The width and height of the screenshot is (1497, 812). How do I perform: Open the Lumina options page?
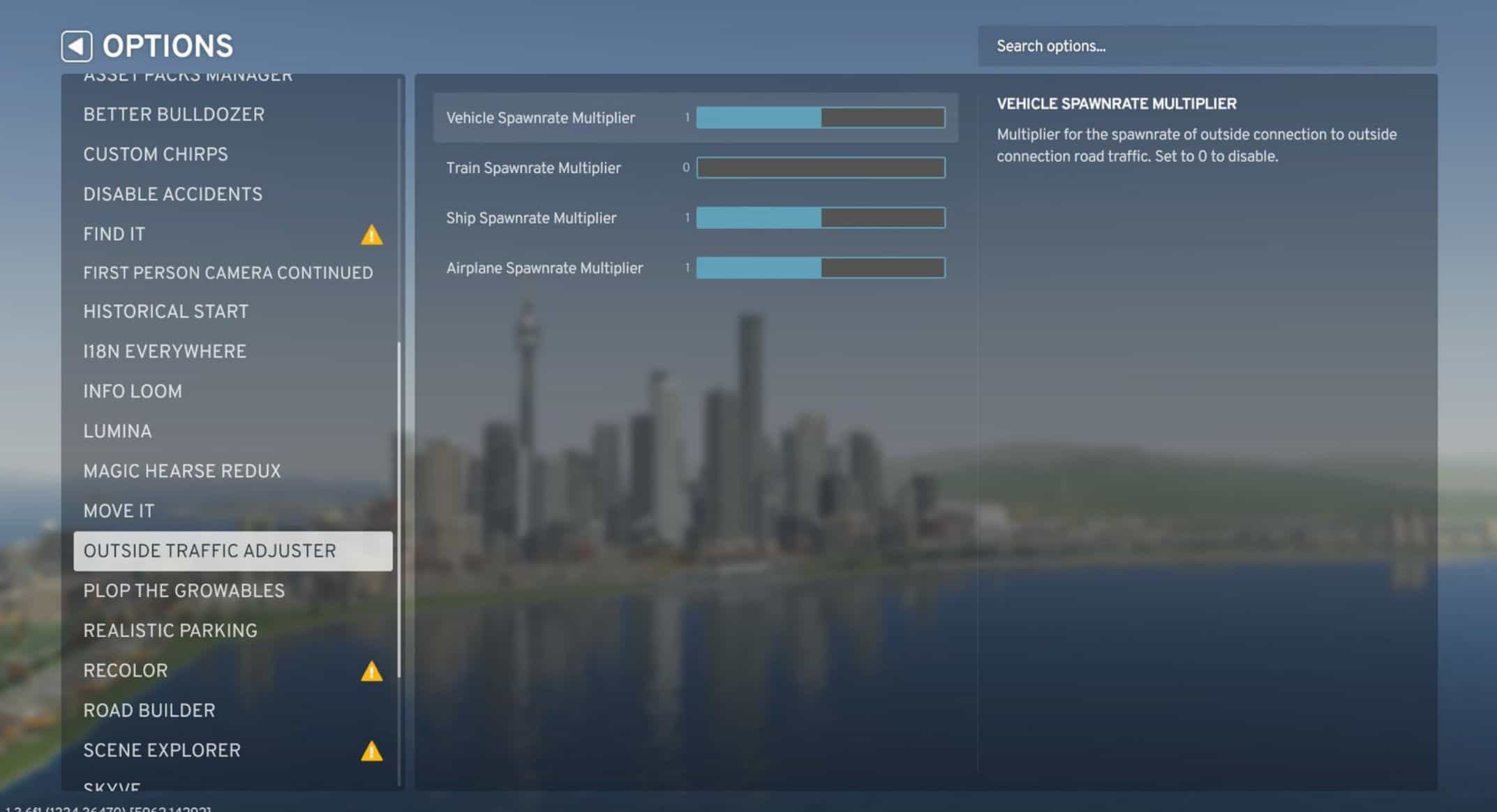[117, 431]
